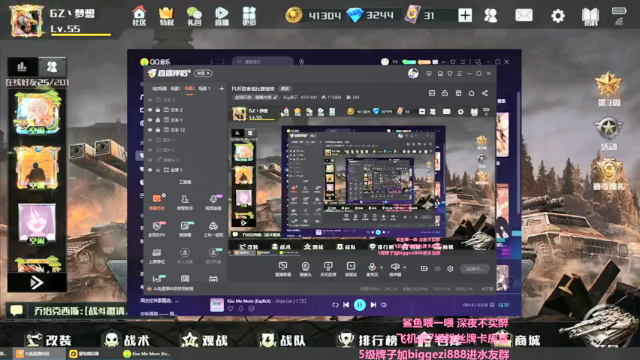Screen dimensions: 640x360
Task: Pause the song in QQ音乐
Action: coord(360,304)
